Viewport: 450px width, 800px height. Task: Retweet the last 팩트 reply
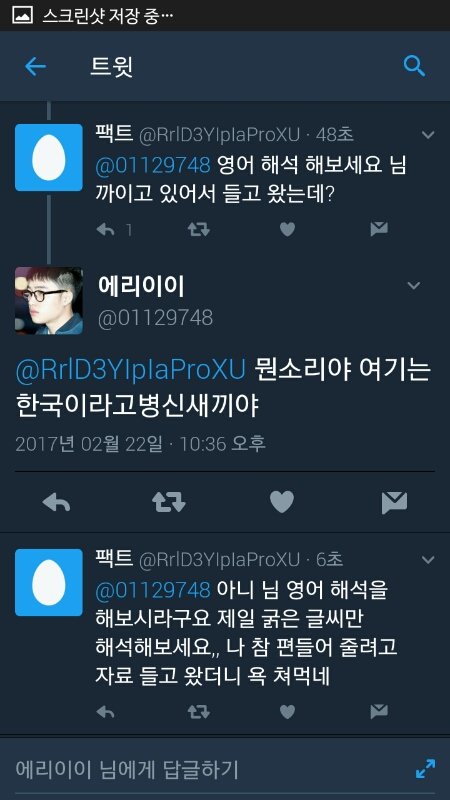198,711
